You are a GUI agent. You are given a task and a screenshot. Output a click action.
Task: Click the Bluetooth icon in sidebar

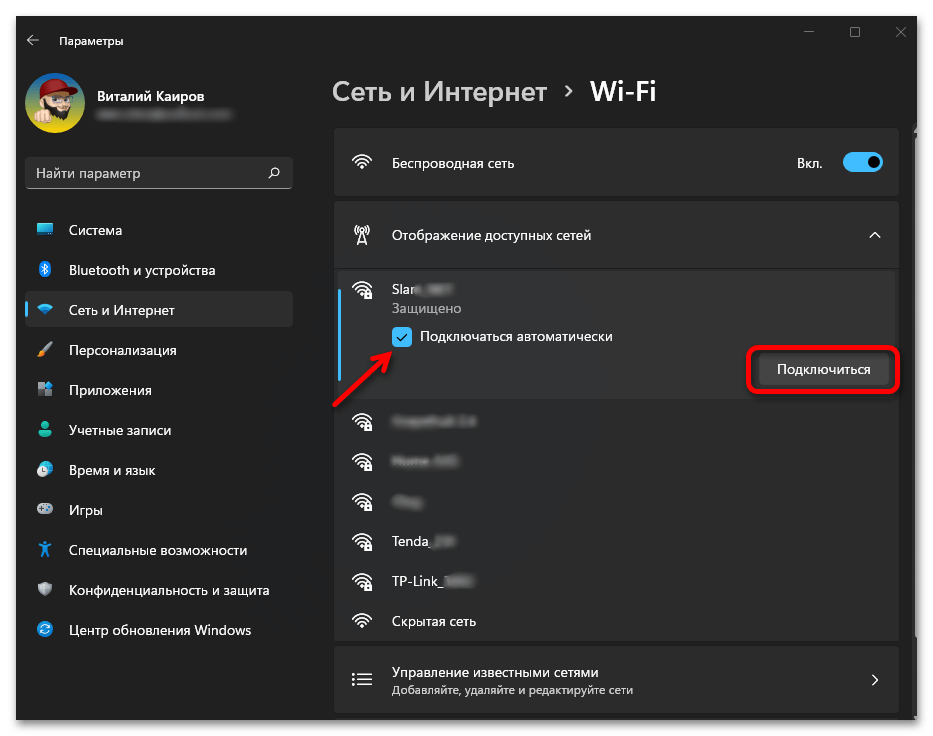(x=45, y=269)
